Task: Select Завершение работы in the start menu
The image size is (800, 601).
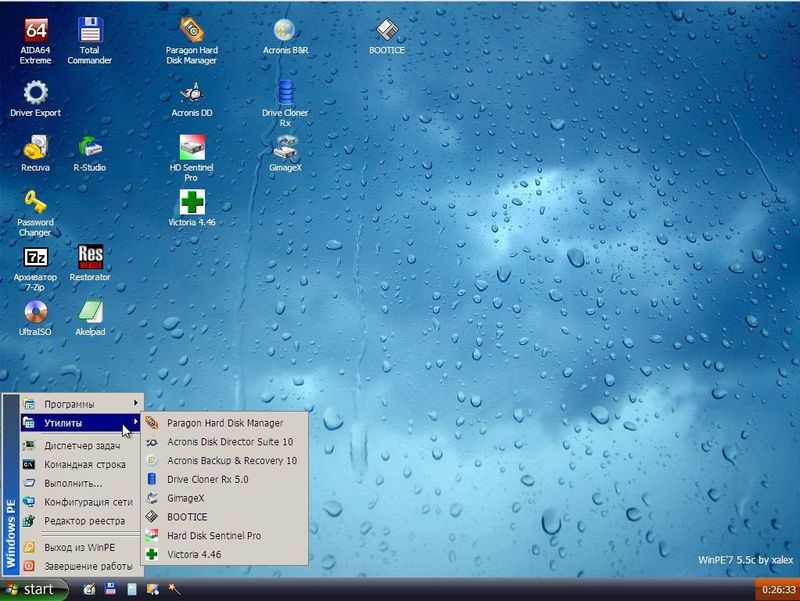Action: [x=81, y=566]
